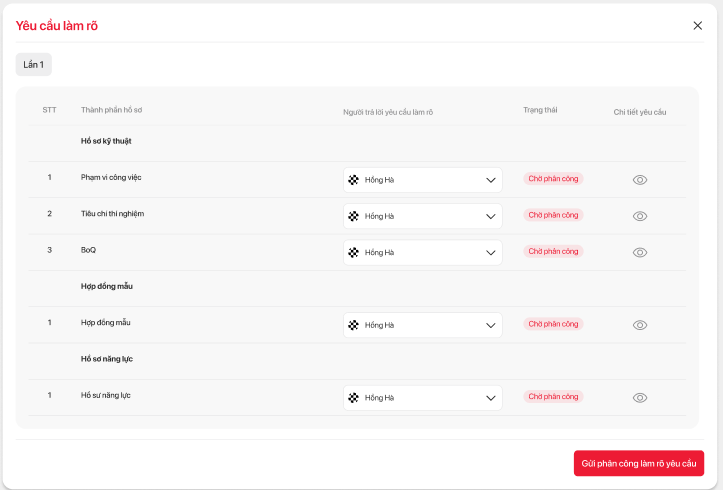View request details for Phạm vi công việc
The height and width of the screenshot is (490, 723).
(640, 180)
